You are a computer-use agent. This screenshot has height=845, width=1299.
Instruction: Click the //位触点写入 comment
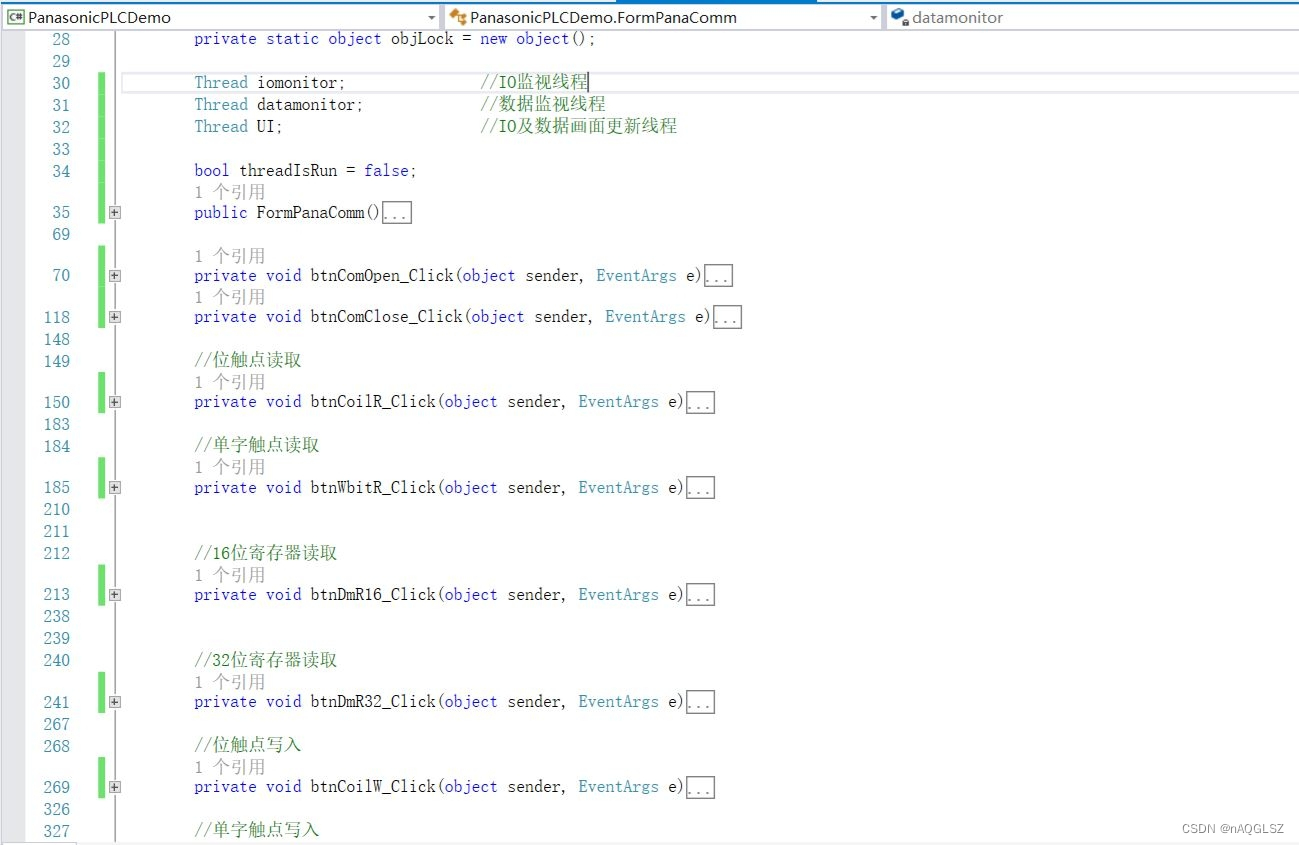click(247, 746)
